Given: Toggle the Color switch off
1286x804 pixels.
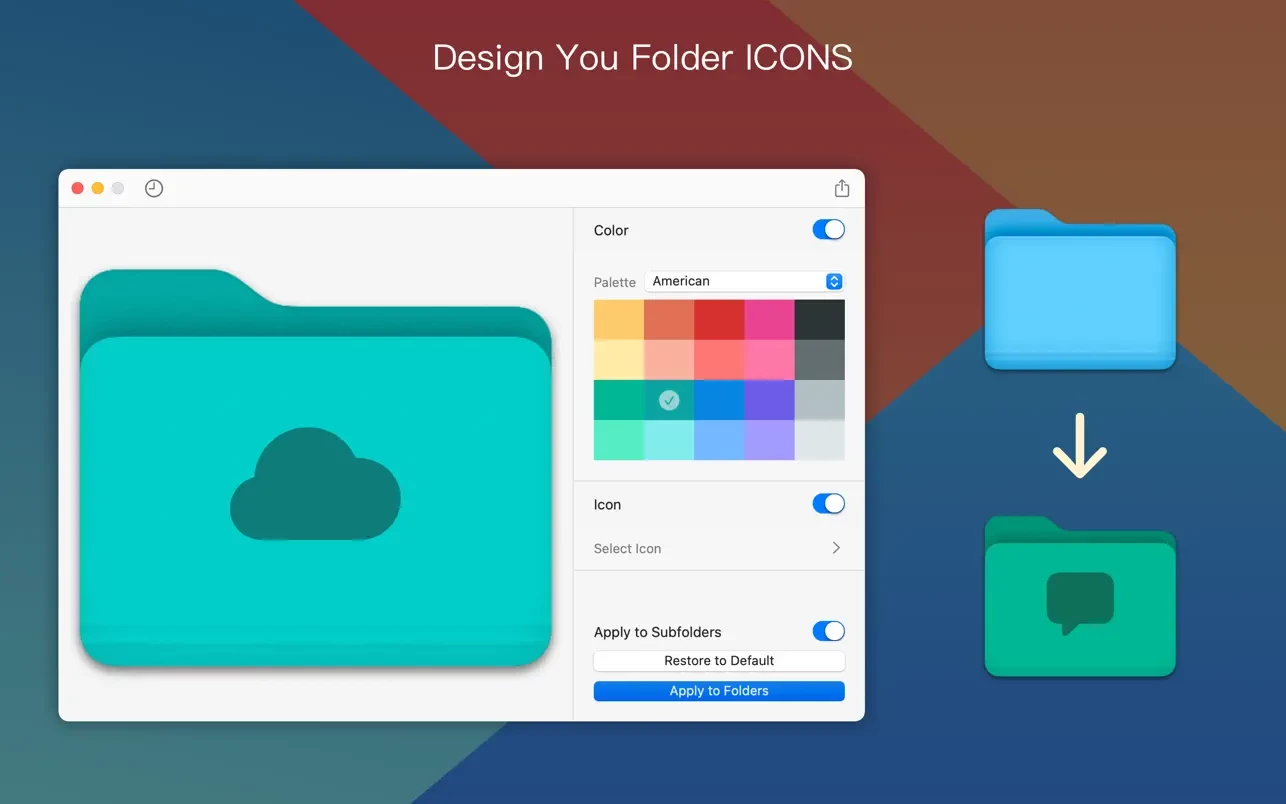Looking at the screenshot, I should [x=828, y=230].
